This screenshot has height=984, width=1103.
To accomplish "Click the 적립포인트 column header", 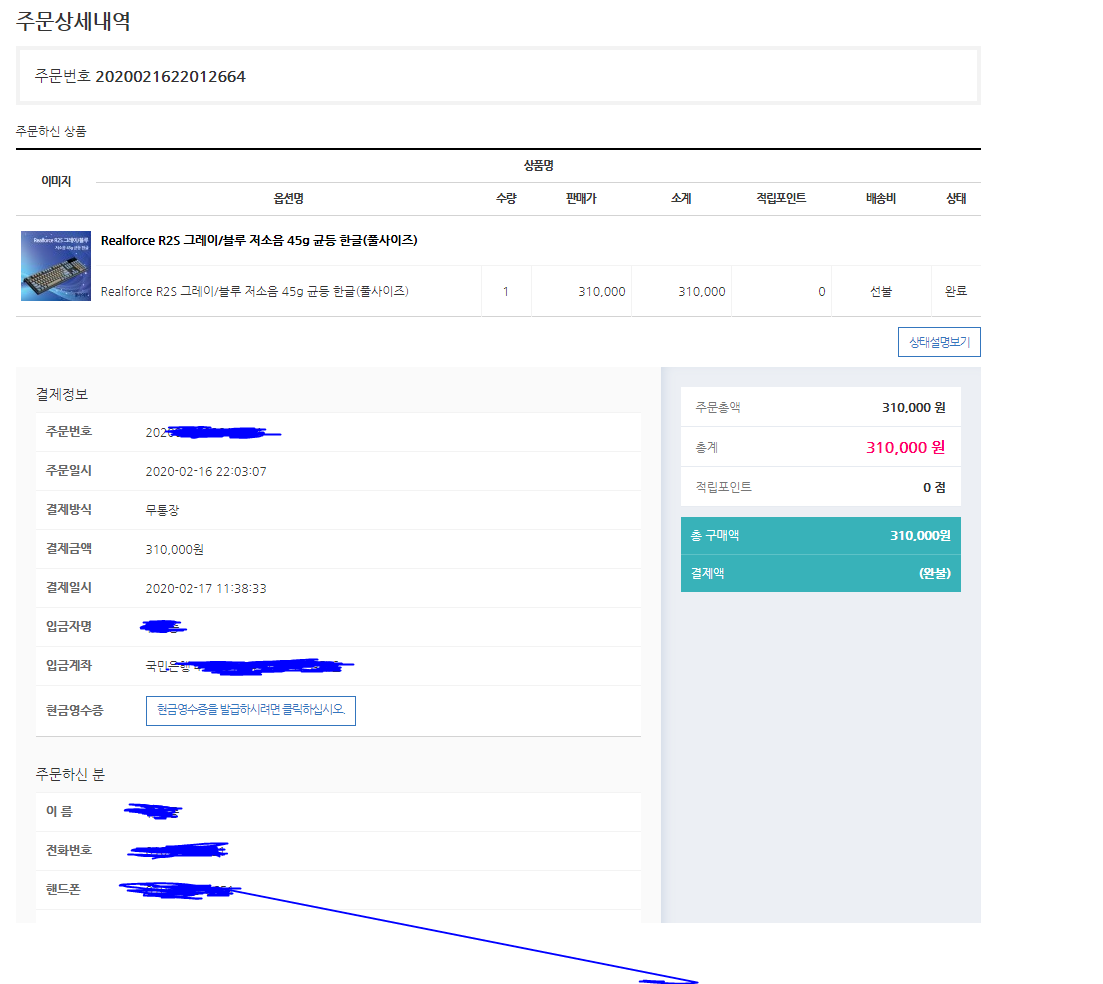I will pyautogui.click(x=781, y=199).
